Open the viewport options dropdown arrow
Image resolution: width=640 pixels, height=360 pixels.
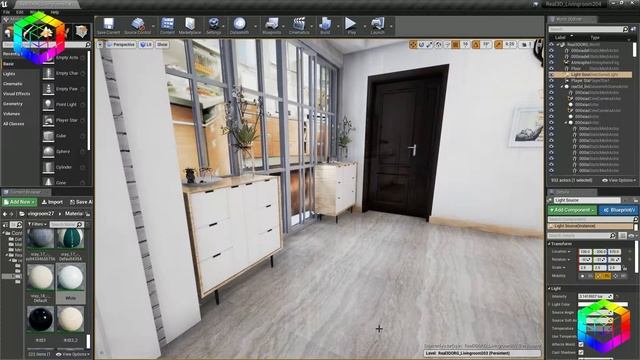pos(100,44)
